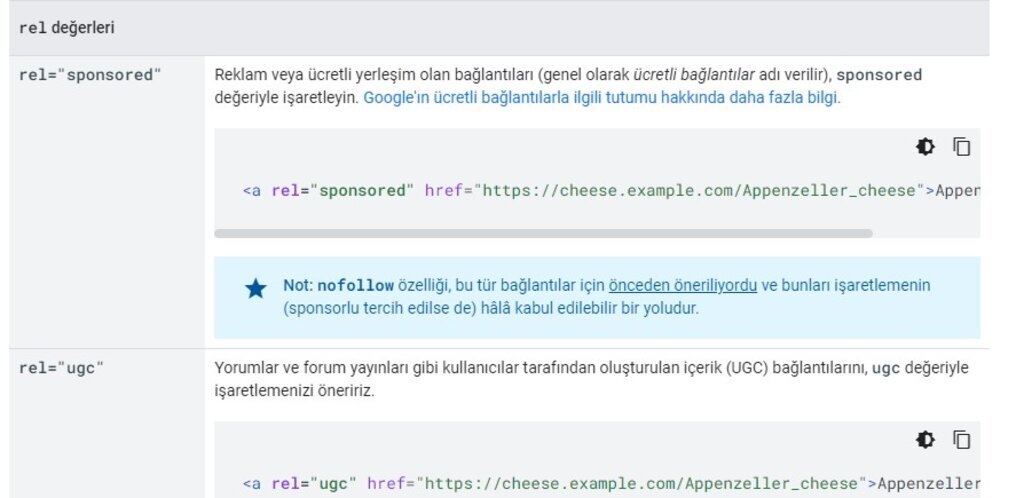
Task: Copy the ugc code sample
Action: pos(961,440)
